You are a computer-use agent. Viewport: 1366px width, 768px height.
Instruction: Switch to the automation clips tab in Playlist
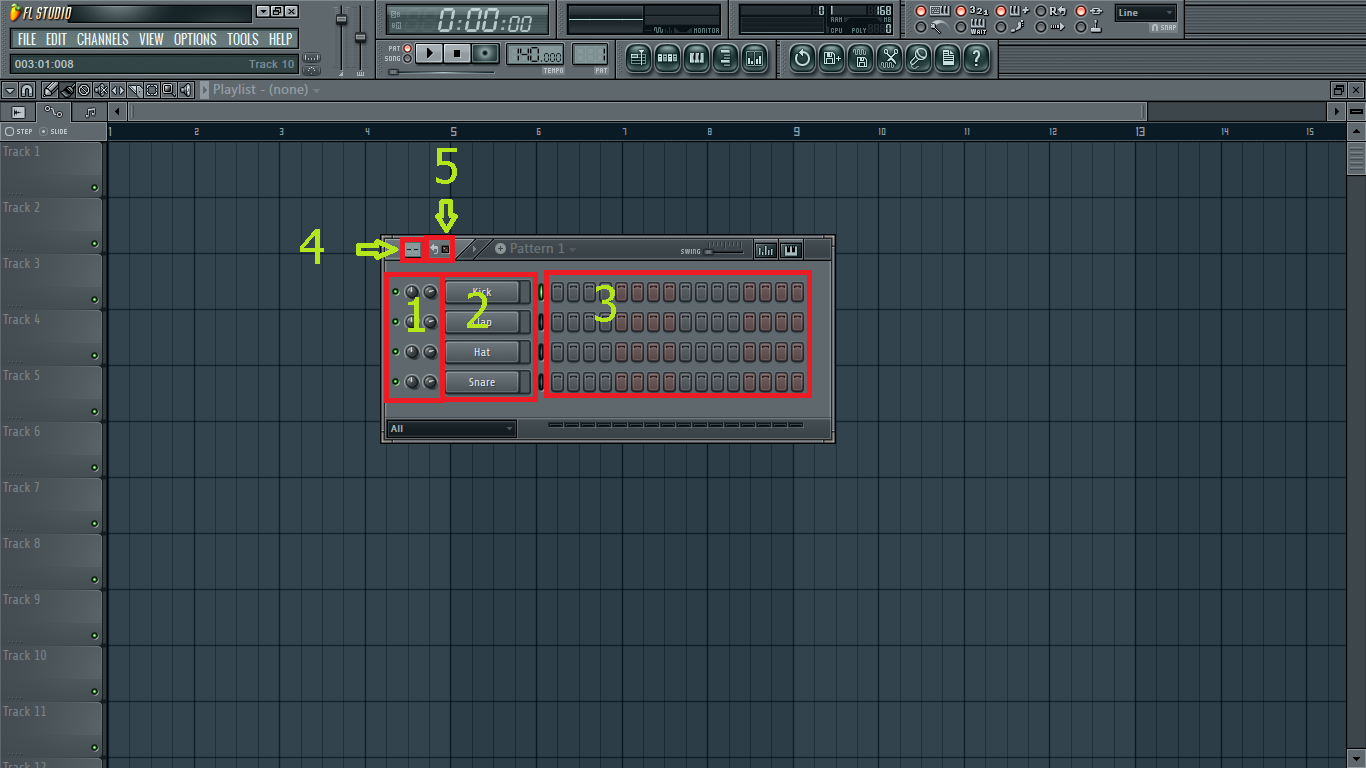[53, 112]
